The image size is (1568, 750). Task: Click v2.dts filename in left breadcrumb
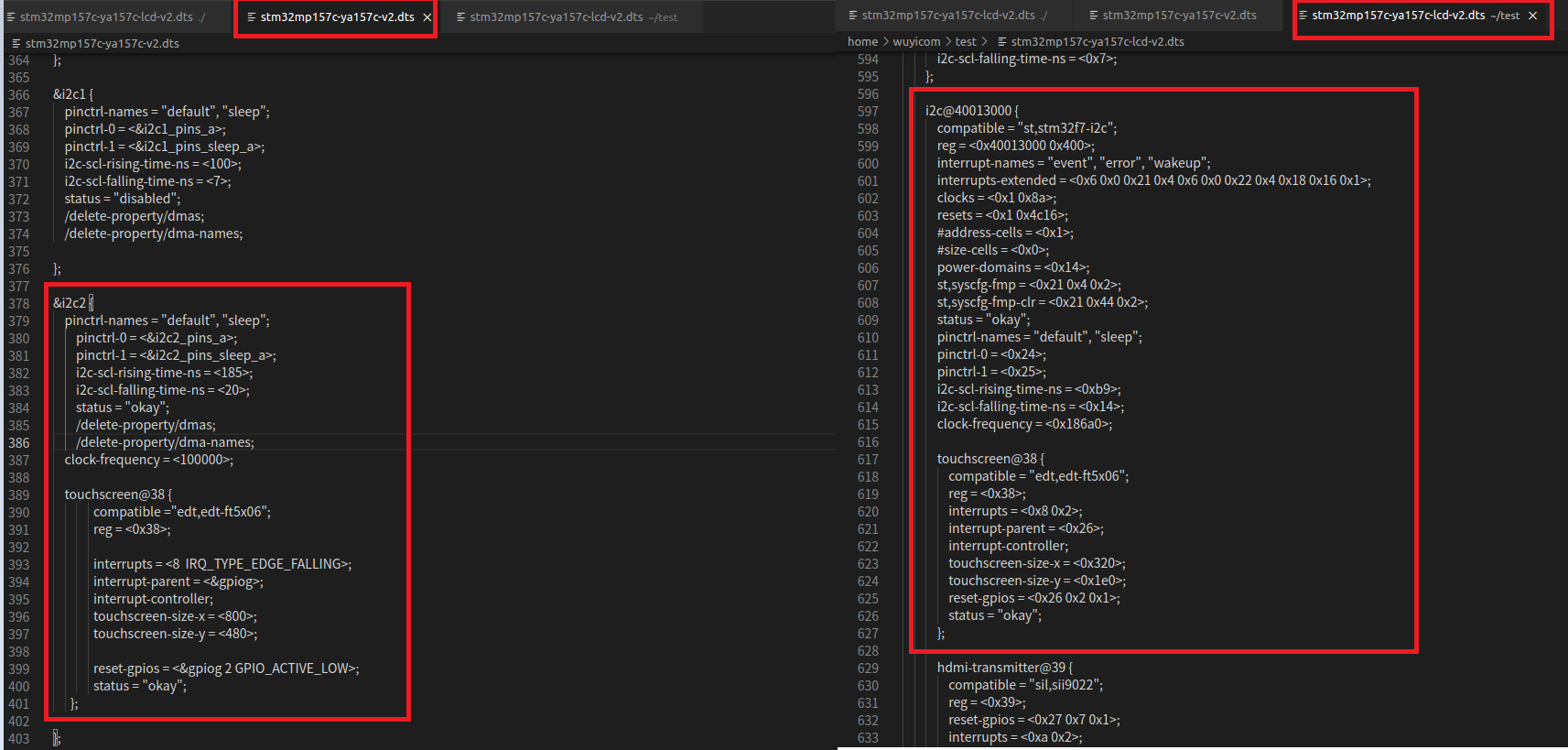(103, 43)
